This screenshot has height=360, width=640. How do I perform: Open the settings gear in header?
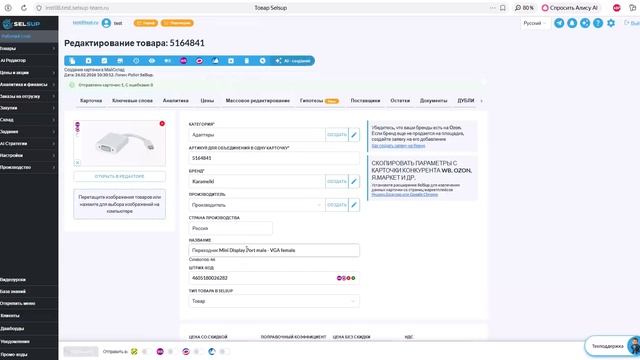[611, 23]
